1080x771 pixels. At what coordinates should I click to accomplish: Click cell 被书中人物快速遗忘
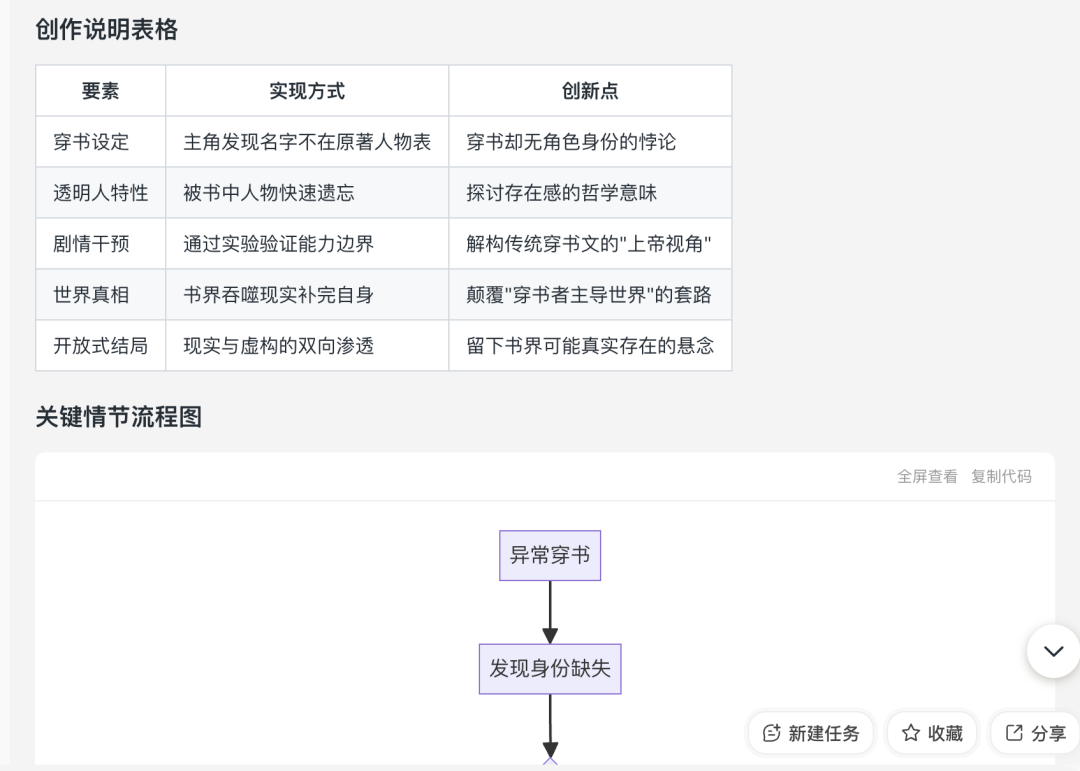(x=307, y=193)
